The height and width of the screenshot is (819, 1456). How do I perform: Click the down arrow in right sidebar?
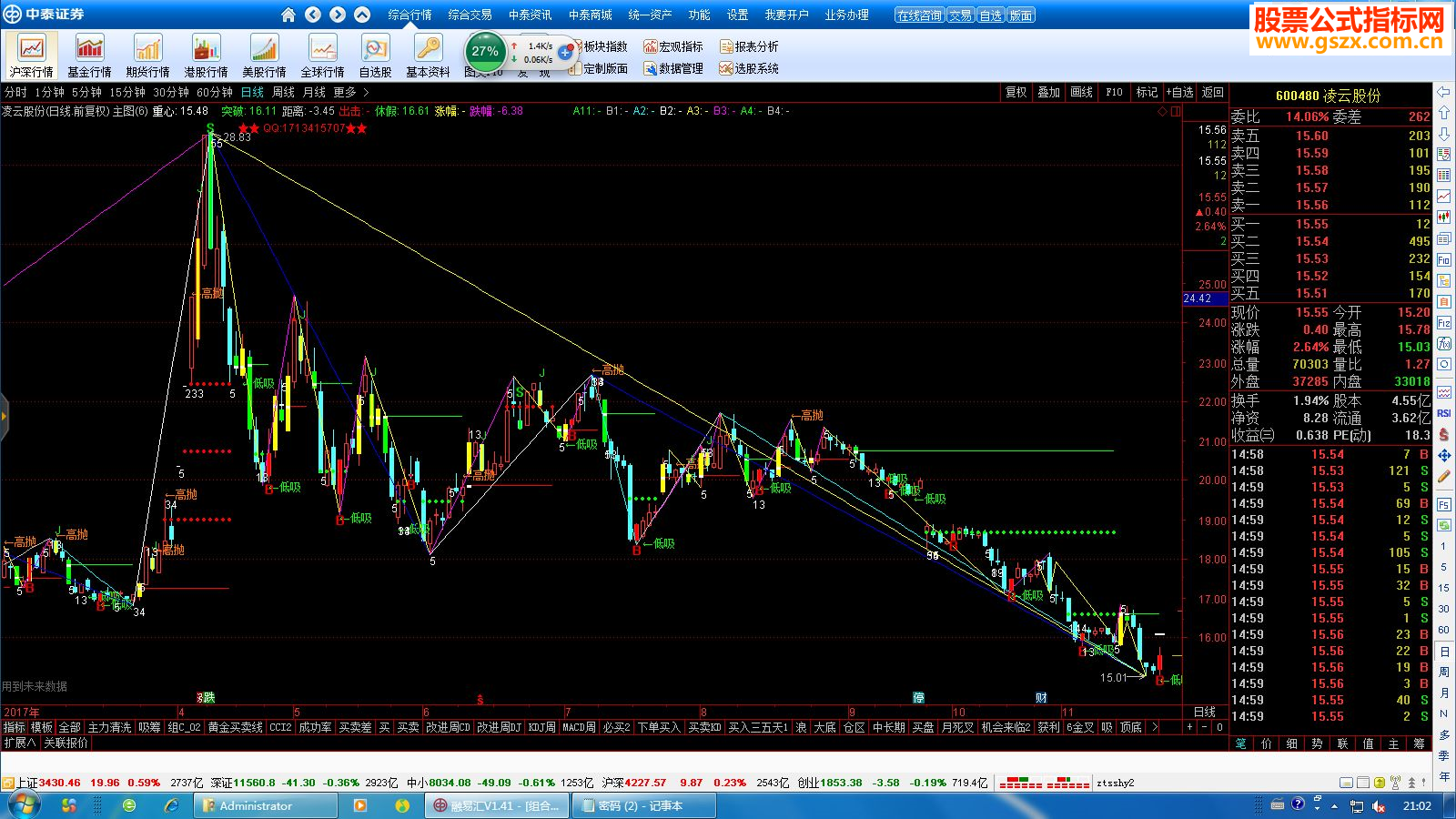click(1444, 134)
